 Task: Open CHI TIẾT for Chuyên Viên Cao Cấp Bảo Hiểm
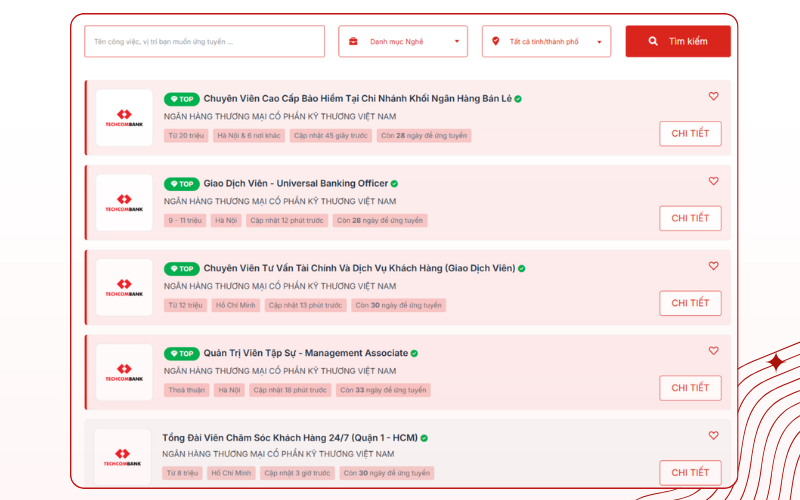coord(690,134)
